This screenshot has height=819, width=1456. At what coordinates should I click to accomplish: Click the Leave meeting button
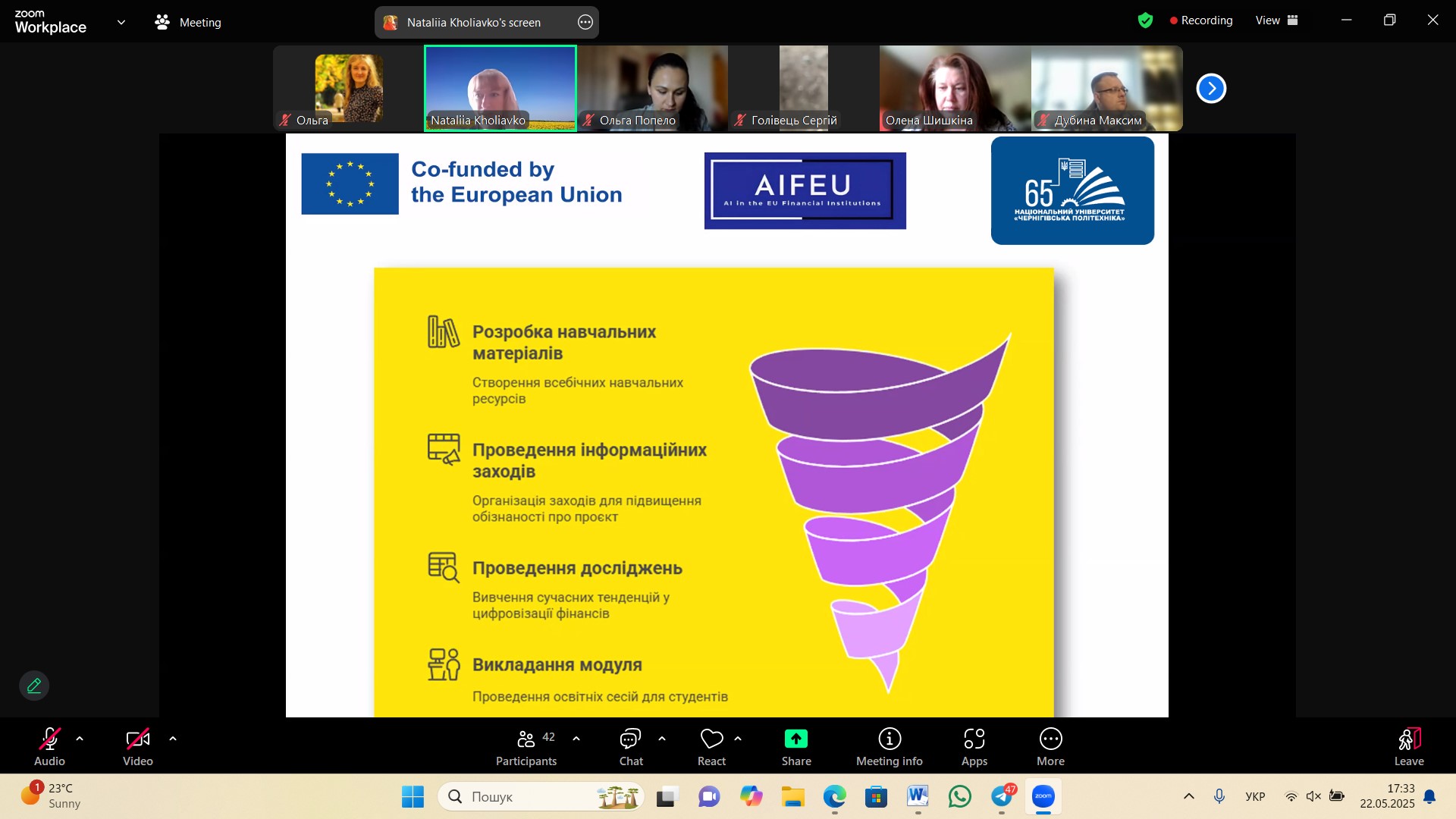pos(1408,747)
